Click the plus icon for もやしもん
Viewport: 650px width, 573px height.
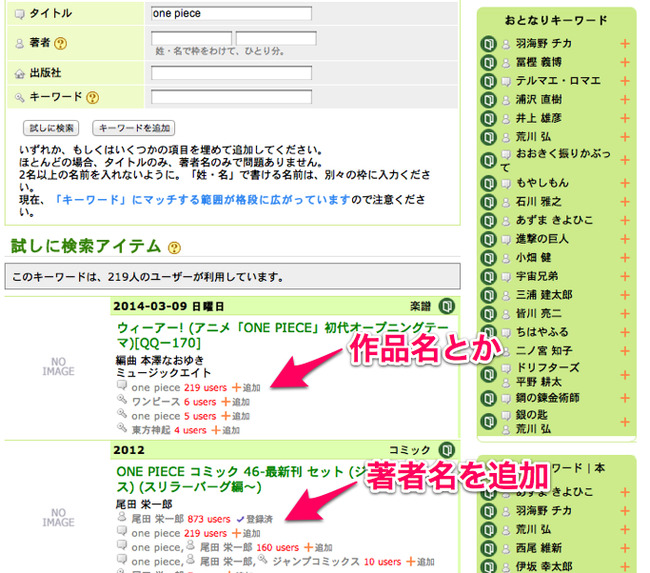click(625, 183)
